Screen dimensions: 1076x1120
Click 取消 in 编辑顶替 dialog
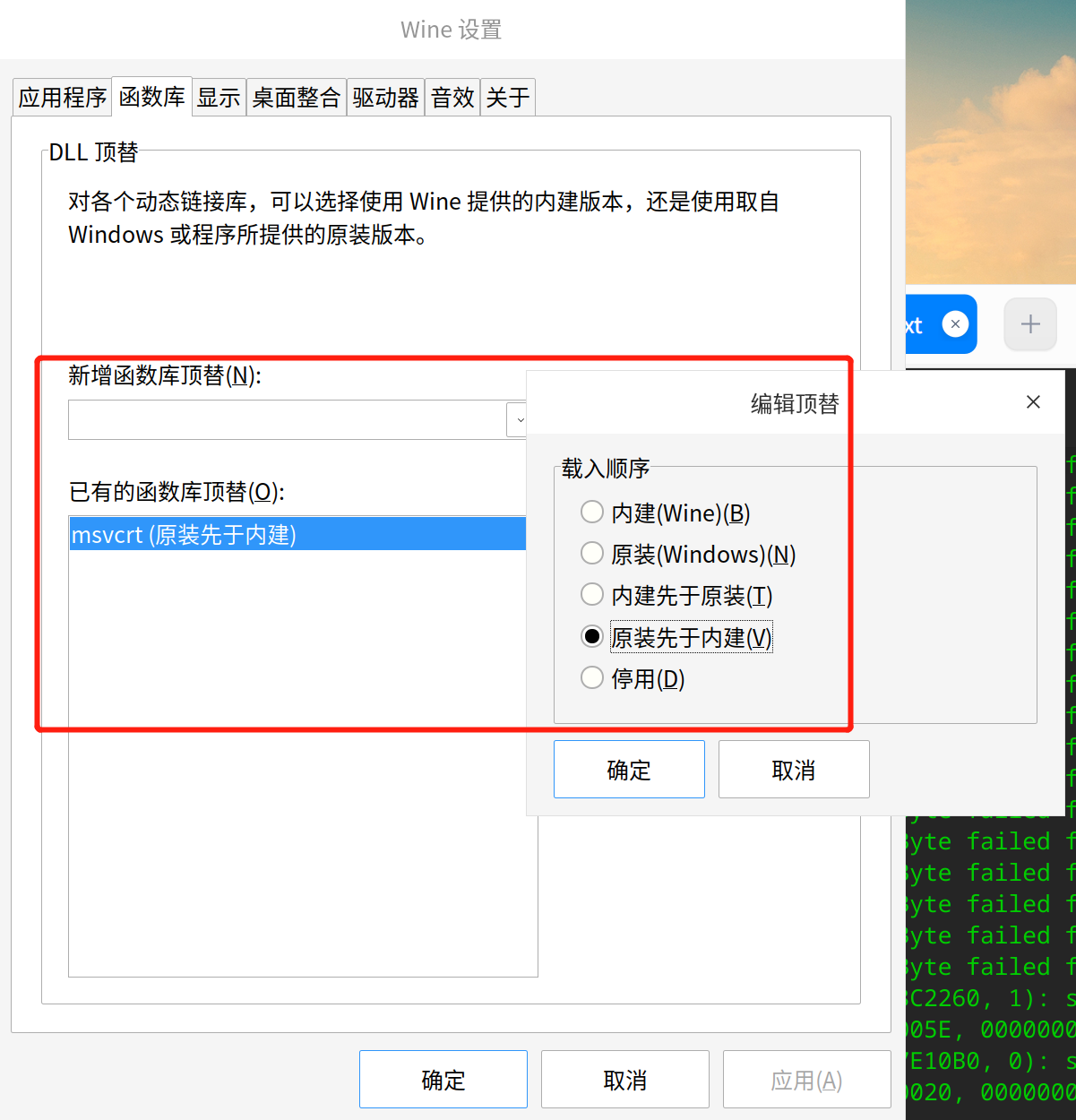794,769
